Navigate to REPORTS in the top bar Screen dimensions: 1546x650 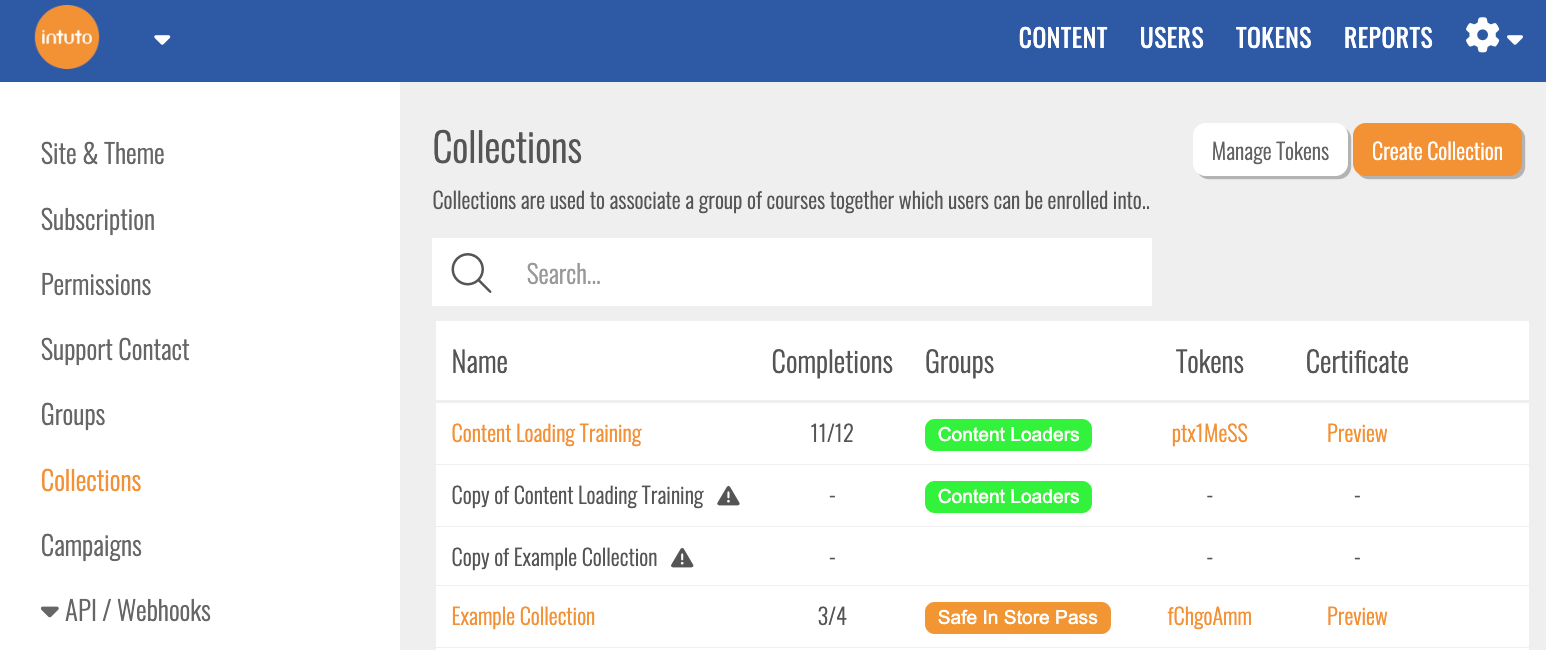point(1388,38)
